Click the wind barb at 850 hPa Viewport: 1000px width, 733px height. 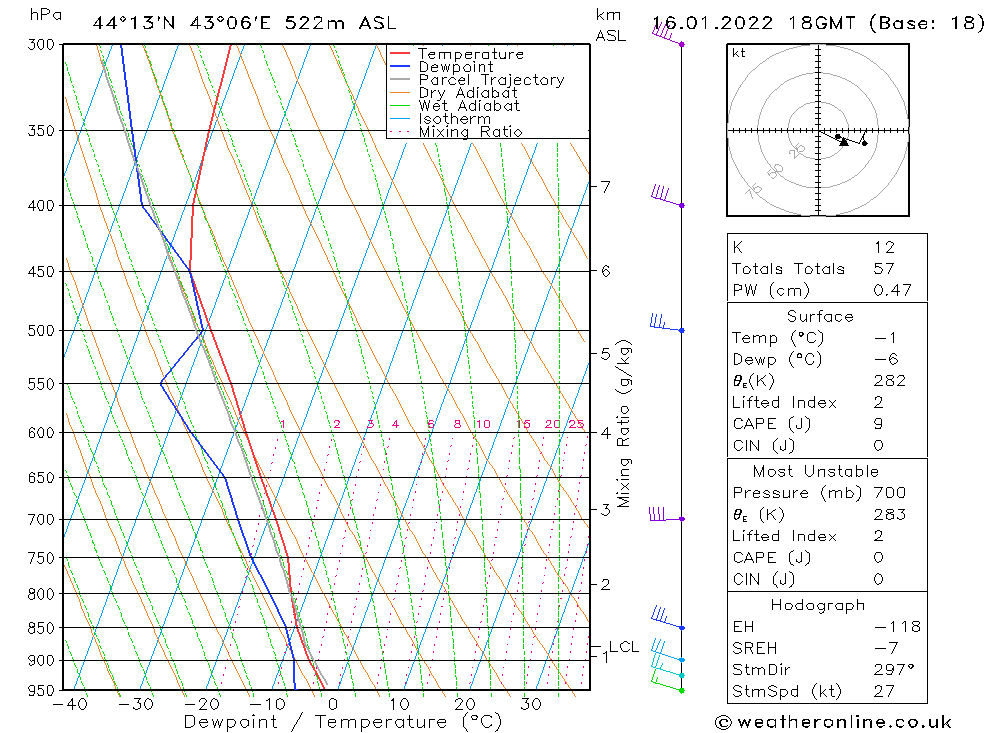pos(668,618)
